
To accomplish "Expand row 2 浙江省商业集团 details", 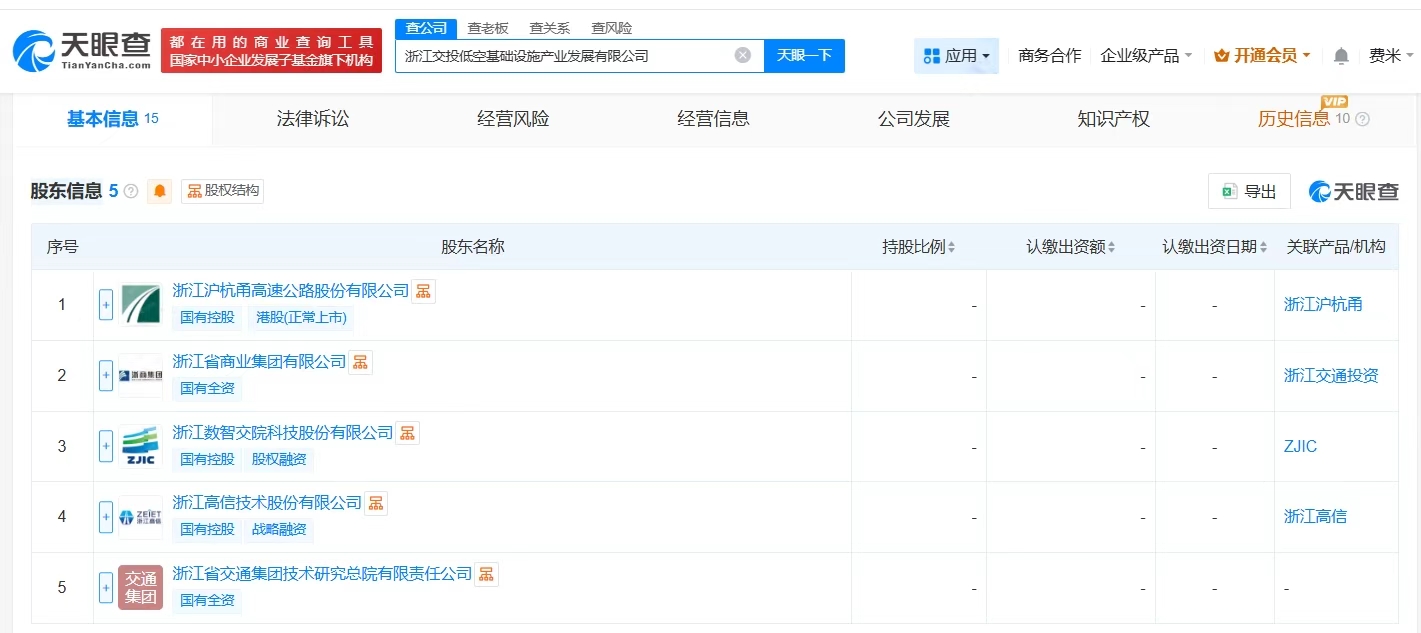I will (x=106, y=376).
